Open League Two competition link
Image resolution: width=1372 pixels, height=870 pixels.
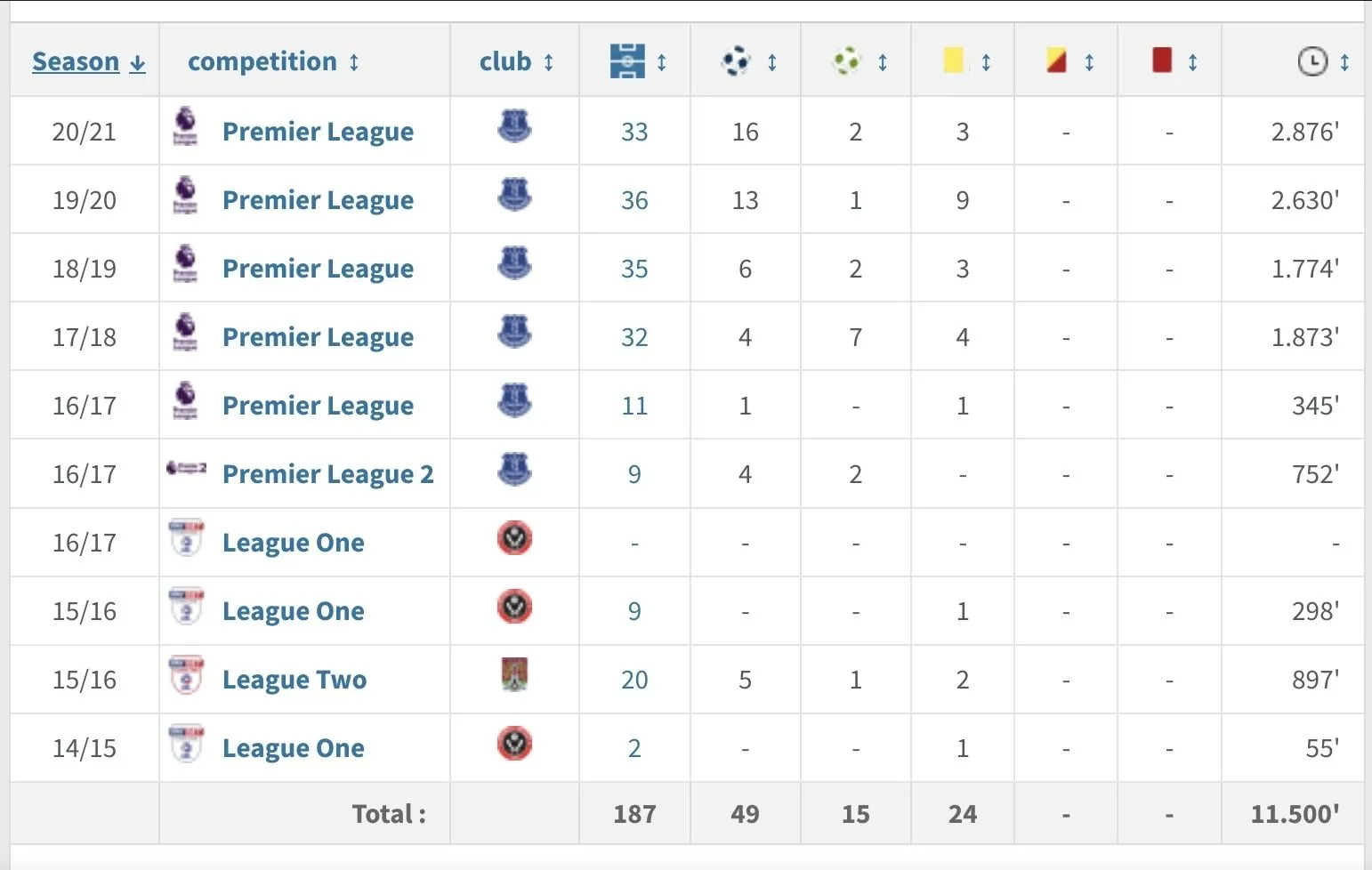[x=294, y=680]
